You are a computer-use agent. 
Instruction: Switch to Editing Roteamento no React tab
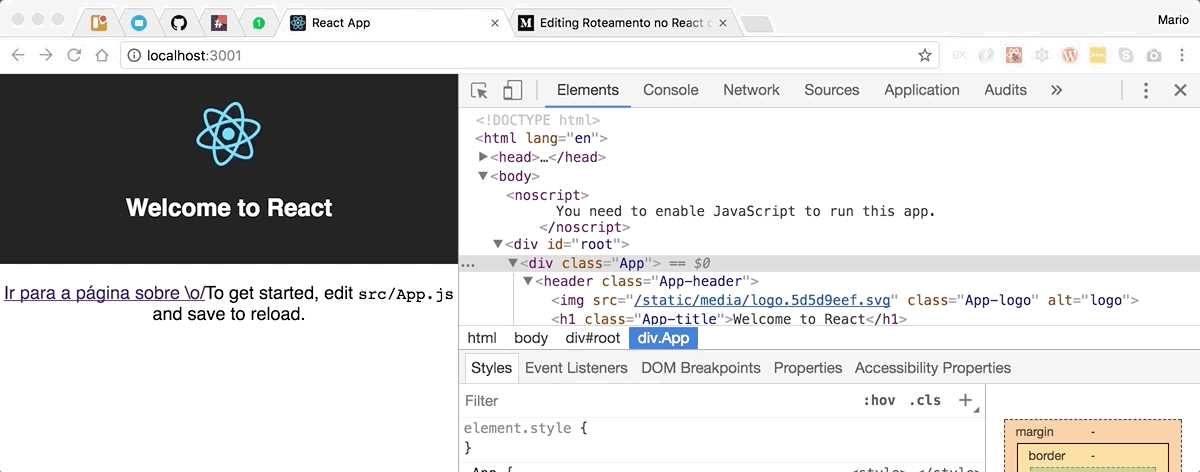(x=624, y=22)
